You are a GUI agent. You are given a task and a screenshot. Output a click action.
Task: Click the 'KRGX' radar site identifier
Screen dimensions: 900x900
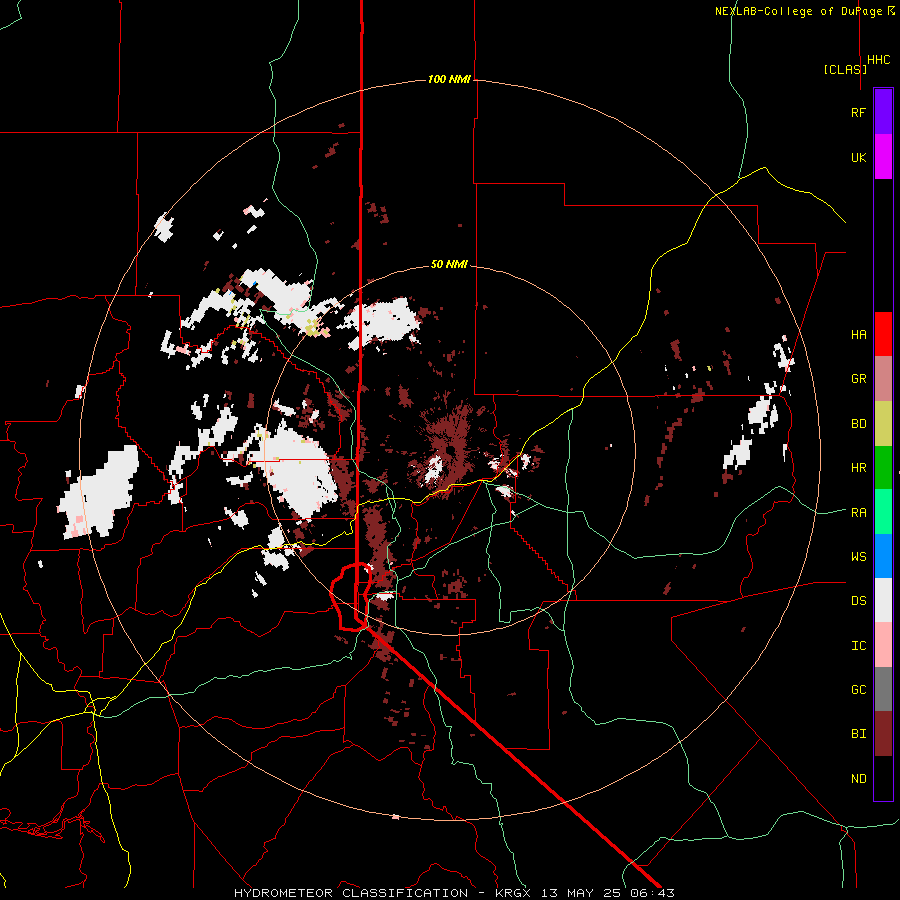click(513, 893)
